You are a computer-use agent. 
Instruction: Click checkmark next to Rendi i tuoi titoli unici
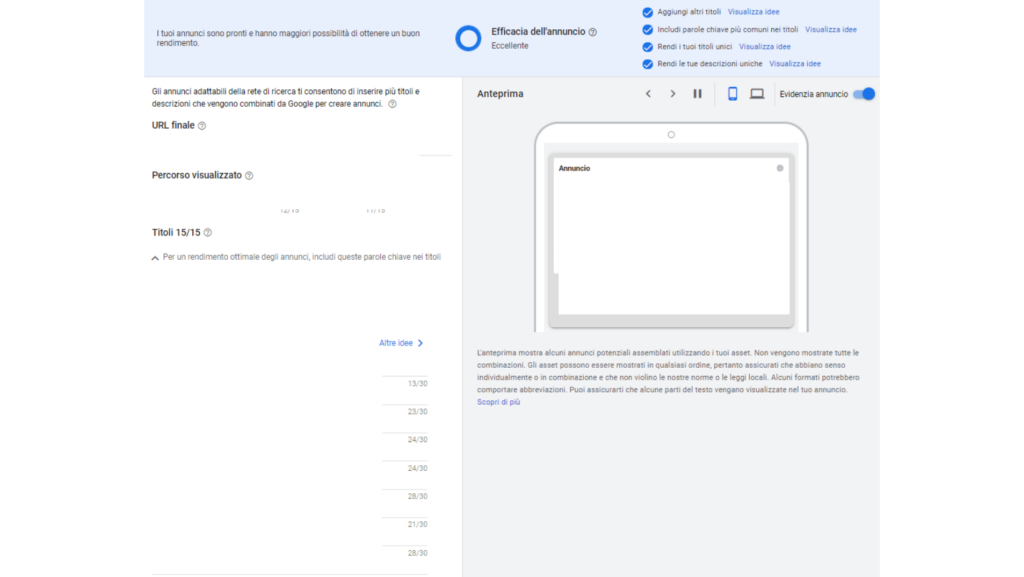pos(647,47)
